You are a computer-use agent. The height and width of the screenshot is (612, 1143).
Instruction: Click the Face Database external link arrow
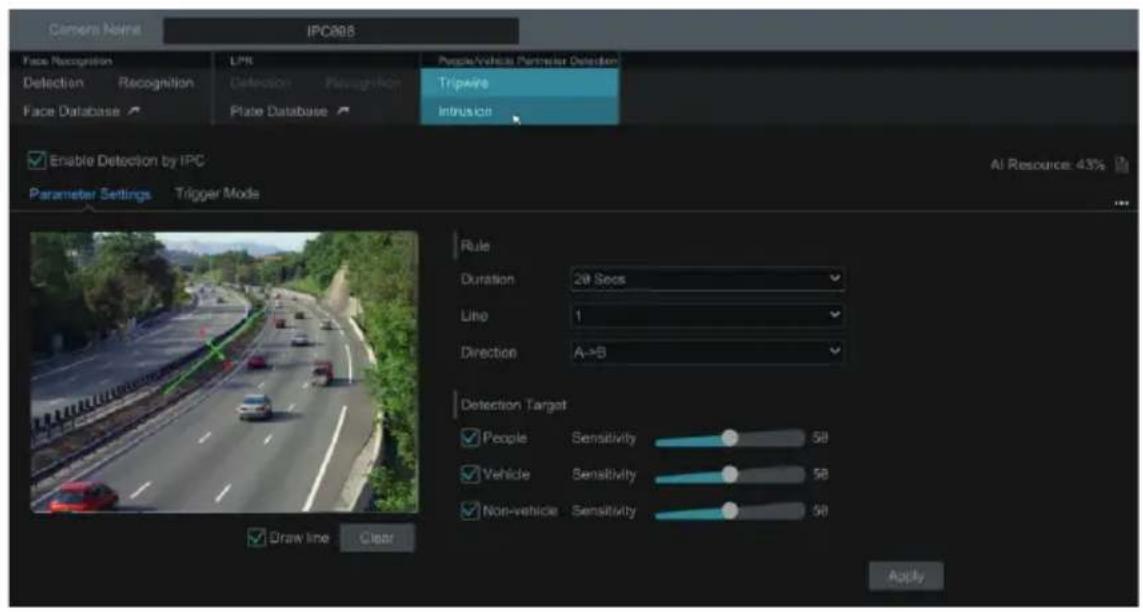[x=133, y=111]
